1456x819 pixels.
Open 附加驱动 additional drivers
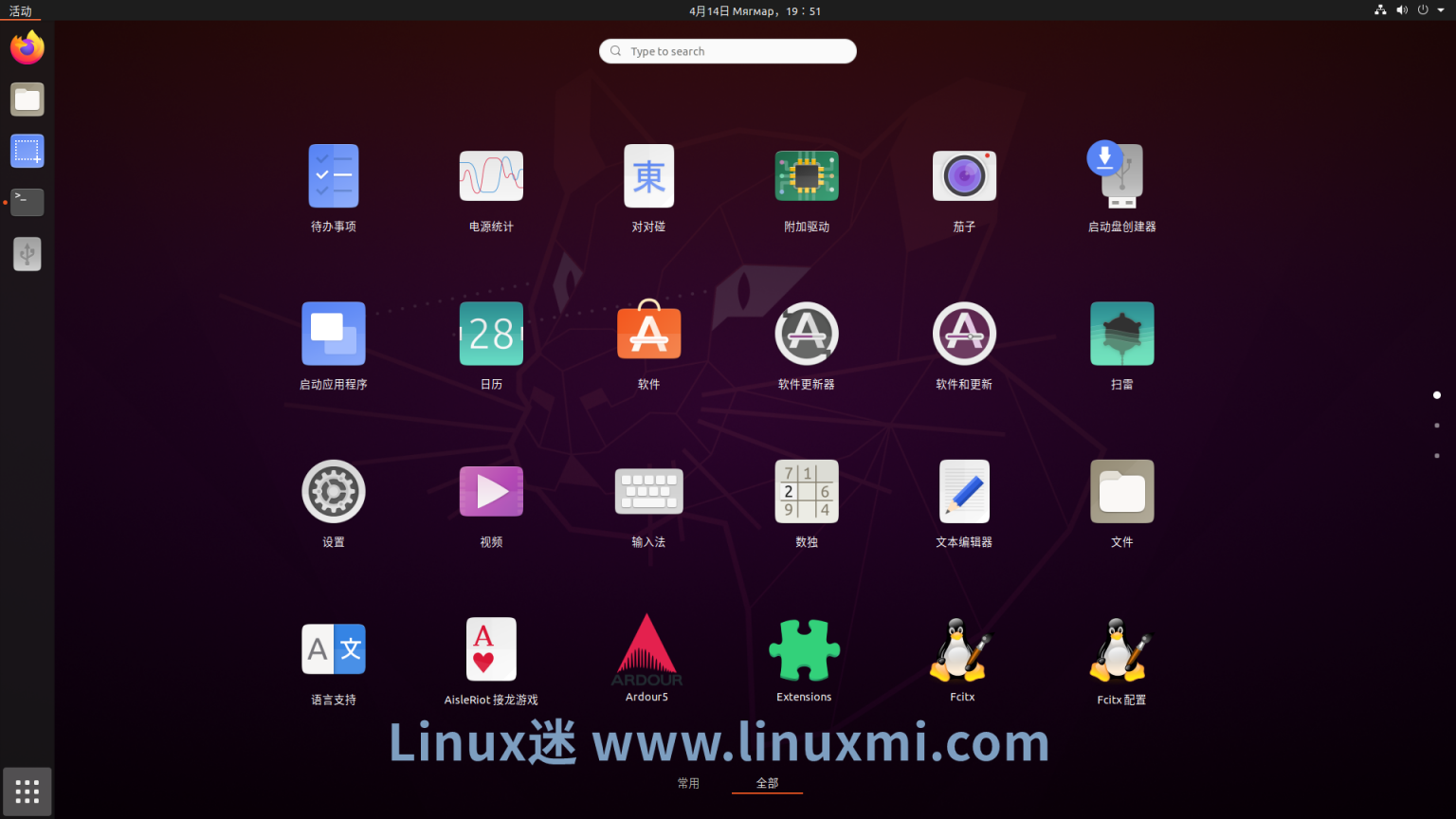pyautogui.click(x=807, y=176)
